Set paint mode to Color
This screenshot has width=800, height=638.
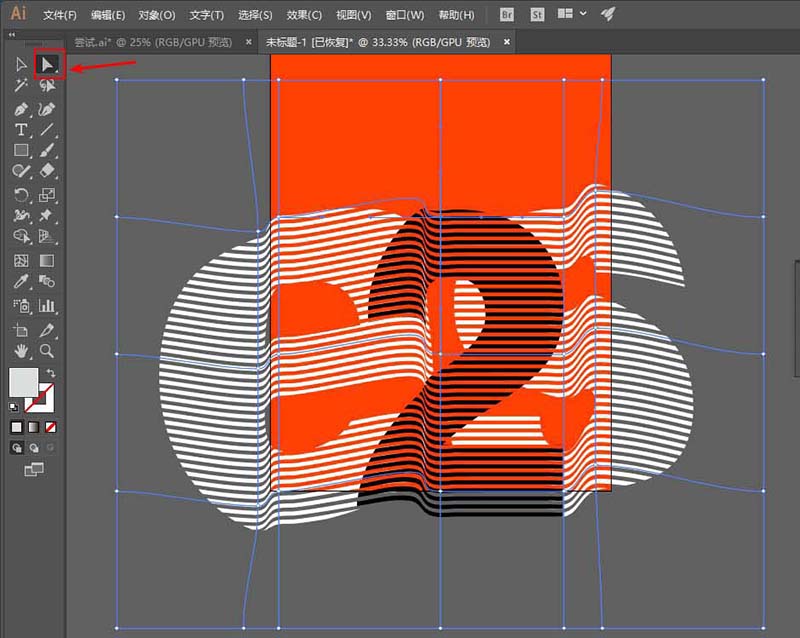pyautogui.click(x=17, y=427)
